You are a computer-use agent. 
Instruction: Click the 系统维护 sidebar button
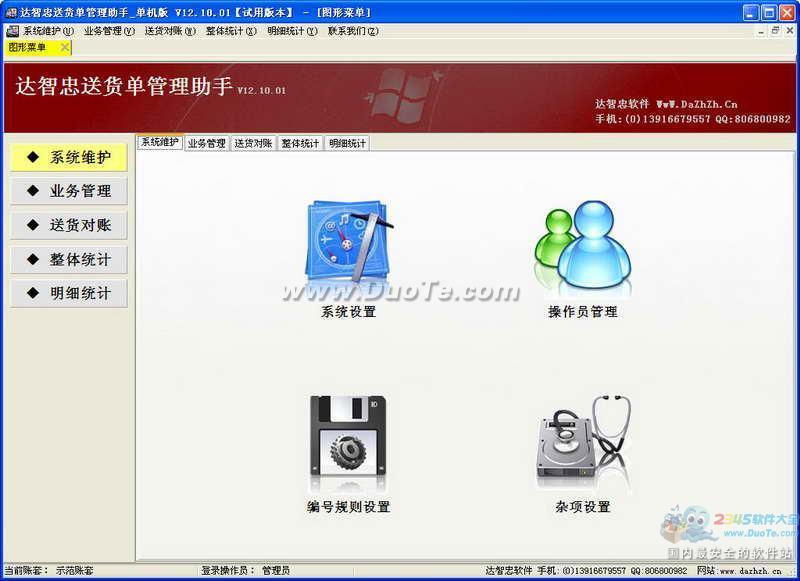(68, 157)
